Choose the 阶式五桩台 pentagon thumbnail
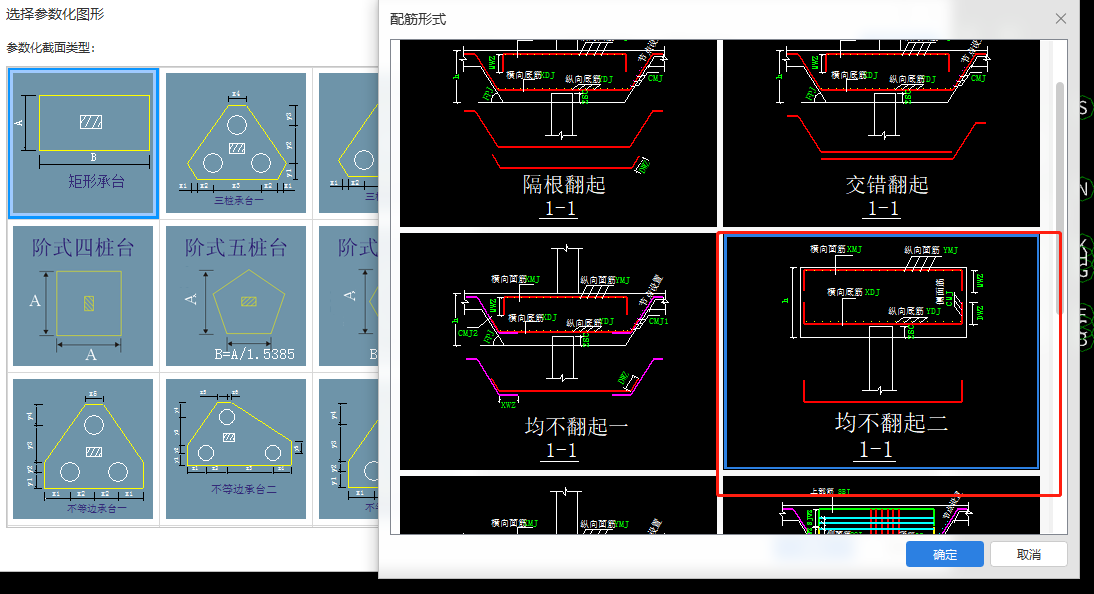This screenshot has width=1094, height=594. point(236,296)
